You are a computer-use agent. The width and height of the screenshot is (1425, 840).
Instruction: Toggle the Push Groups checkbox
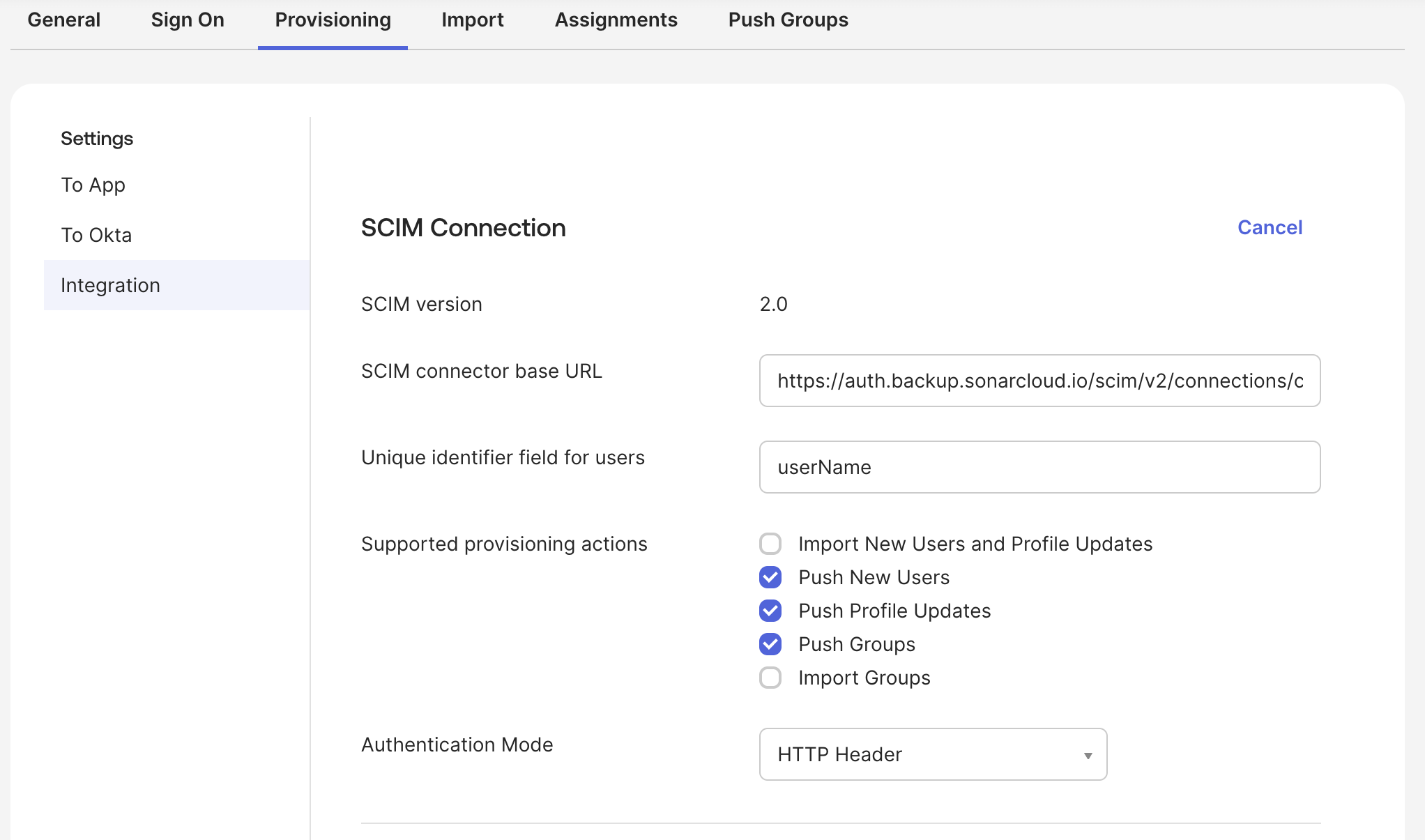pos(770,644)
